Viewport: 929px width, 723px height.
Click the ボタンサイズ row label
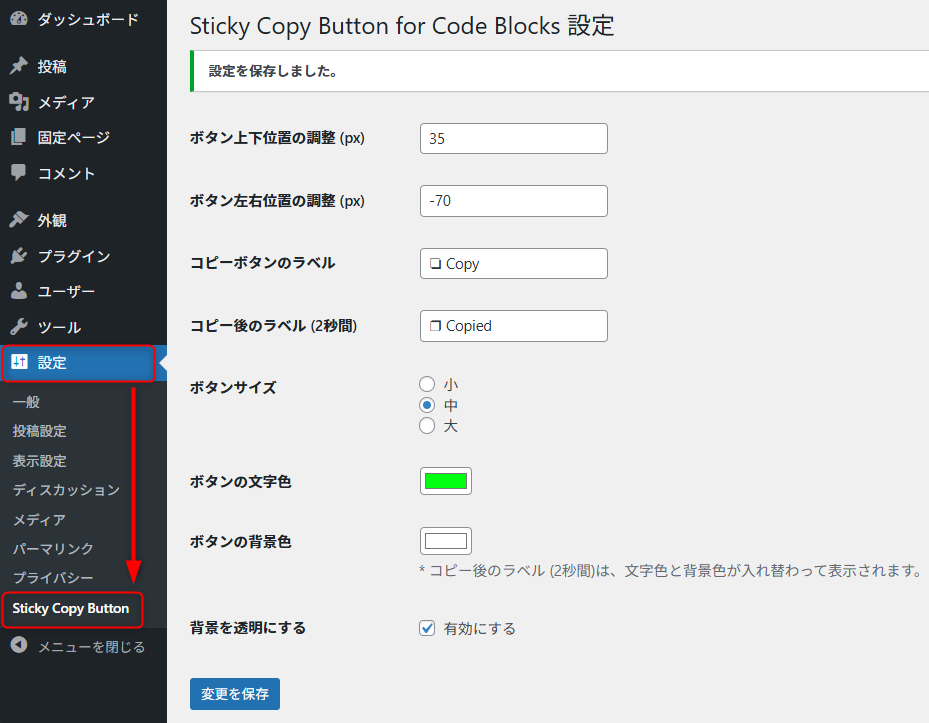coord(233,388)
